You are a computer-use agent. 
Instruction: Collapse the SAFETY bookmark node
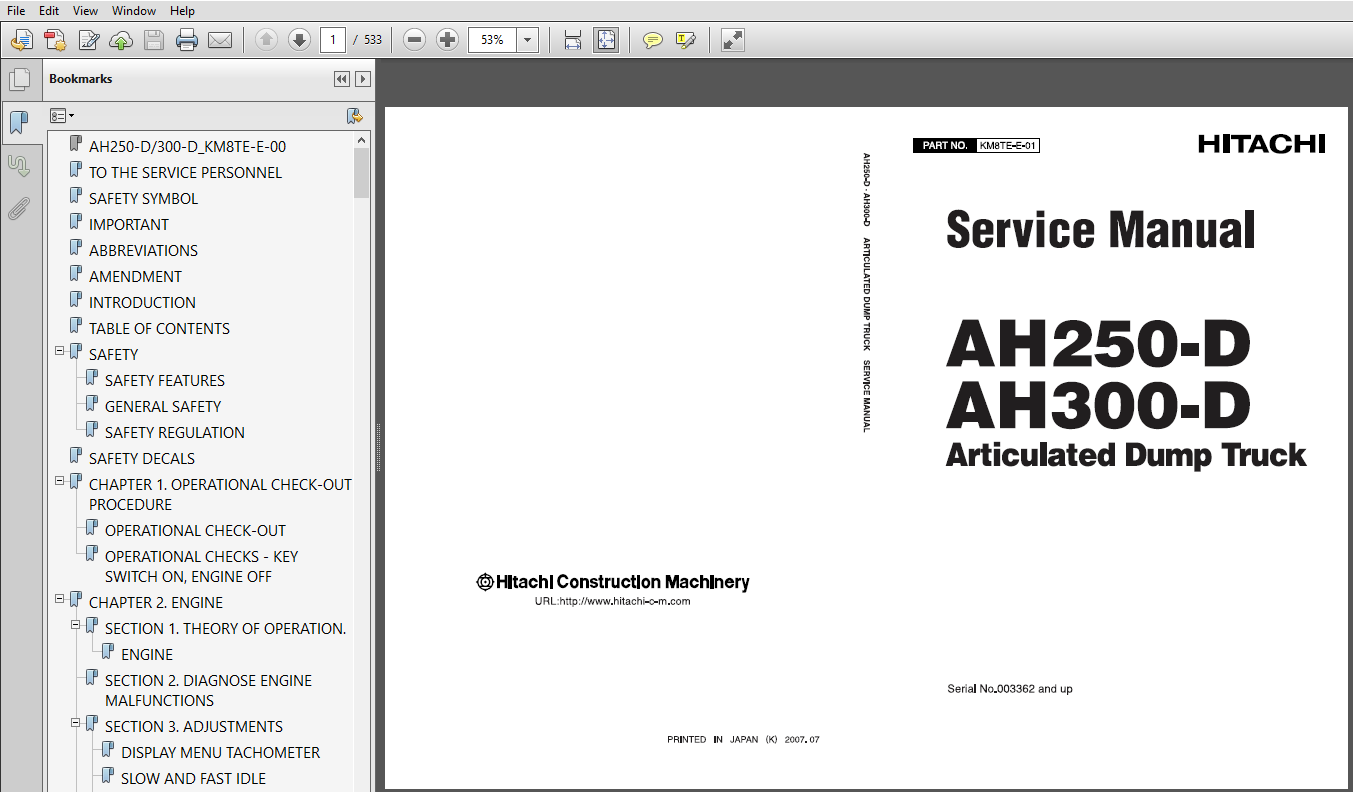point(60,351)
